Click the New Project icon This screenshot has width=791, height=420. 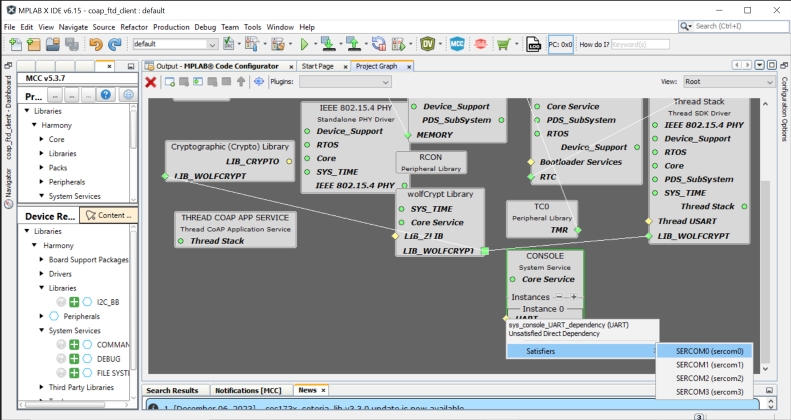pos(34,44)
